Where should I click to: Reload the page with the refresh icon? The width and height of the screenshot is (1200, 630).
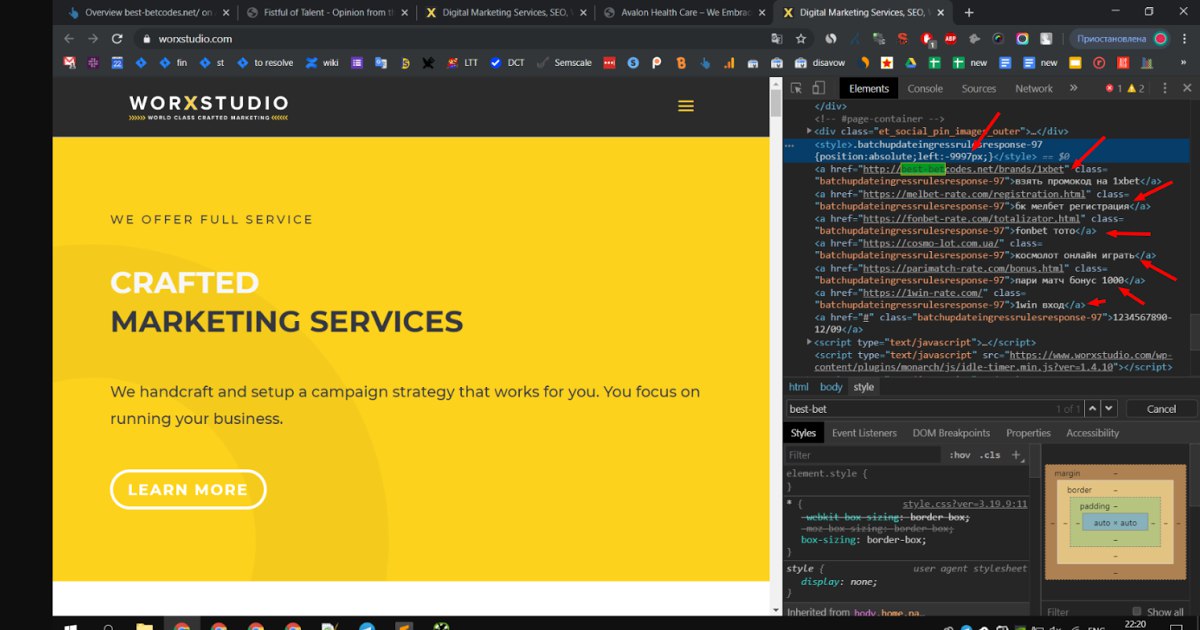[x=117, y=39]
